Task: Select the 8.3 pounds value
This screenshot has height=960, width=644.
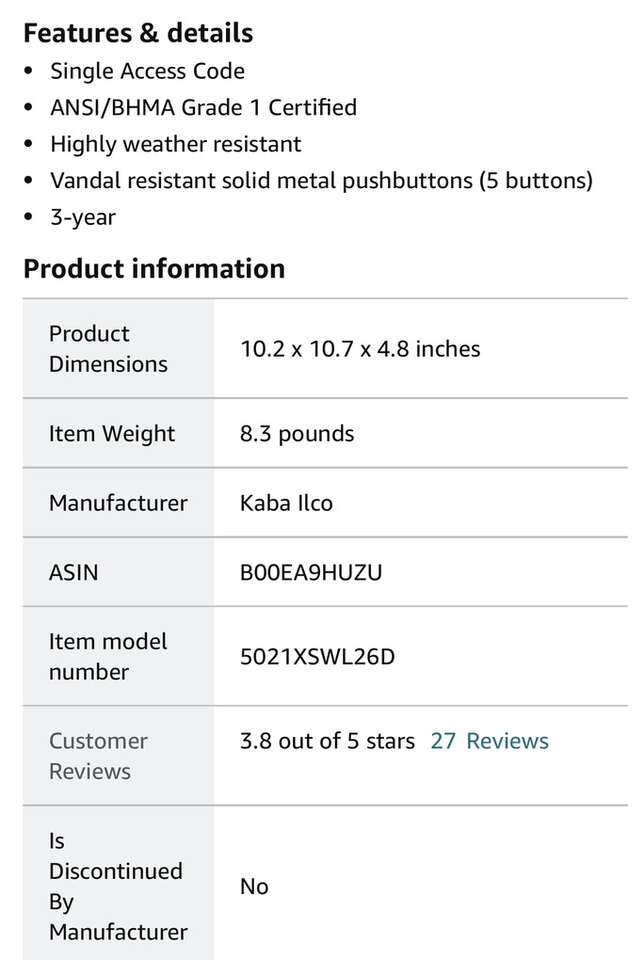Action: coord(297,434)
